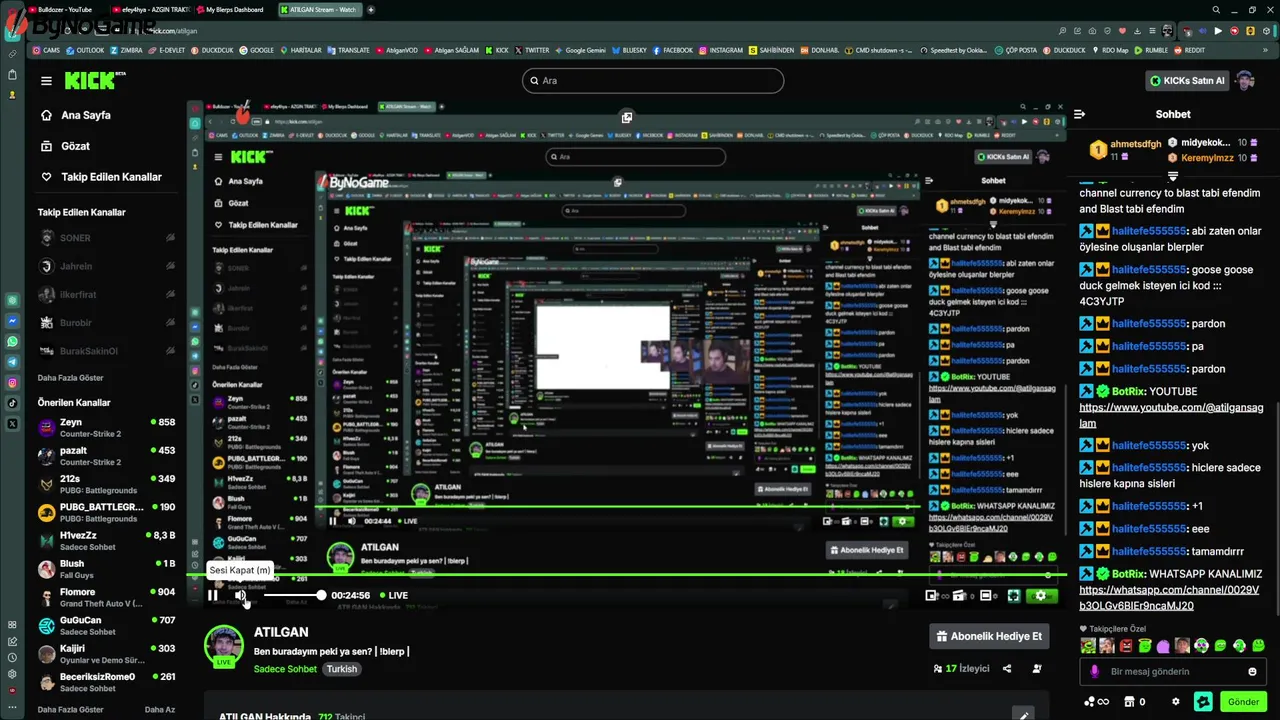The height and width of the screenshot is (720, 1280).
Task: Toggle theater mode in the player
Action: (986, 596)
